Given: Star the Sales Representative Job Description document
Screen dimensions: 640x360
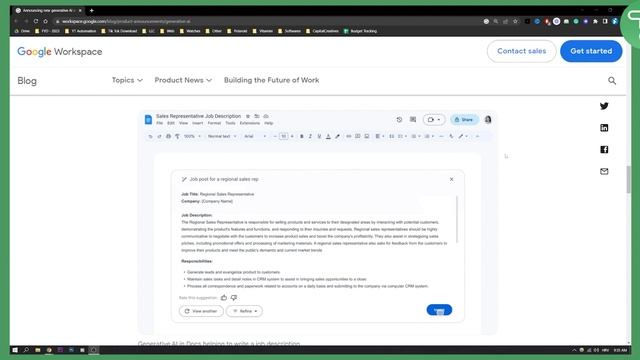Looking at the screenshot, I should [x=248, y=116].
